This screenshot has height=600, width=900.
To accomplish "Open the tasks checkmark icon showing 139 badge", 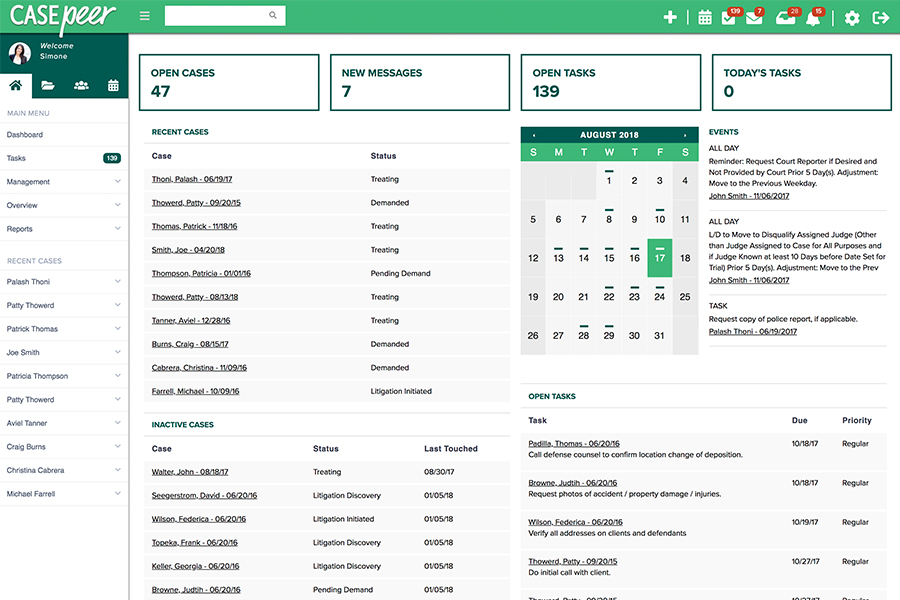I will (x=727, y=18).
